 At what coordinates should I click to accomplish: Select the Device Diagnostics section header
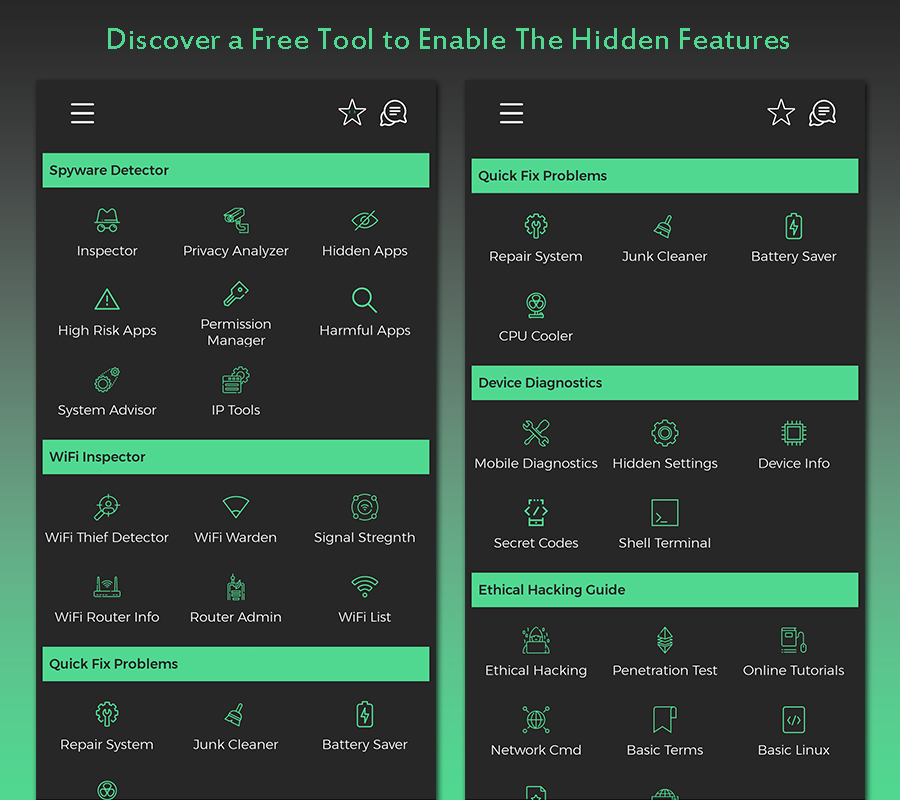665,383
